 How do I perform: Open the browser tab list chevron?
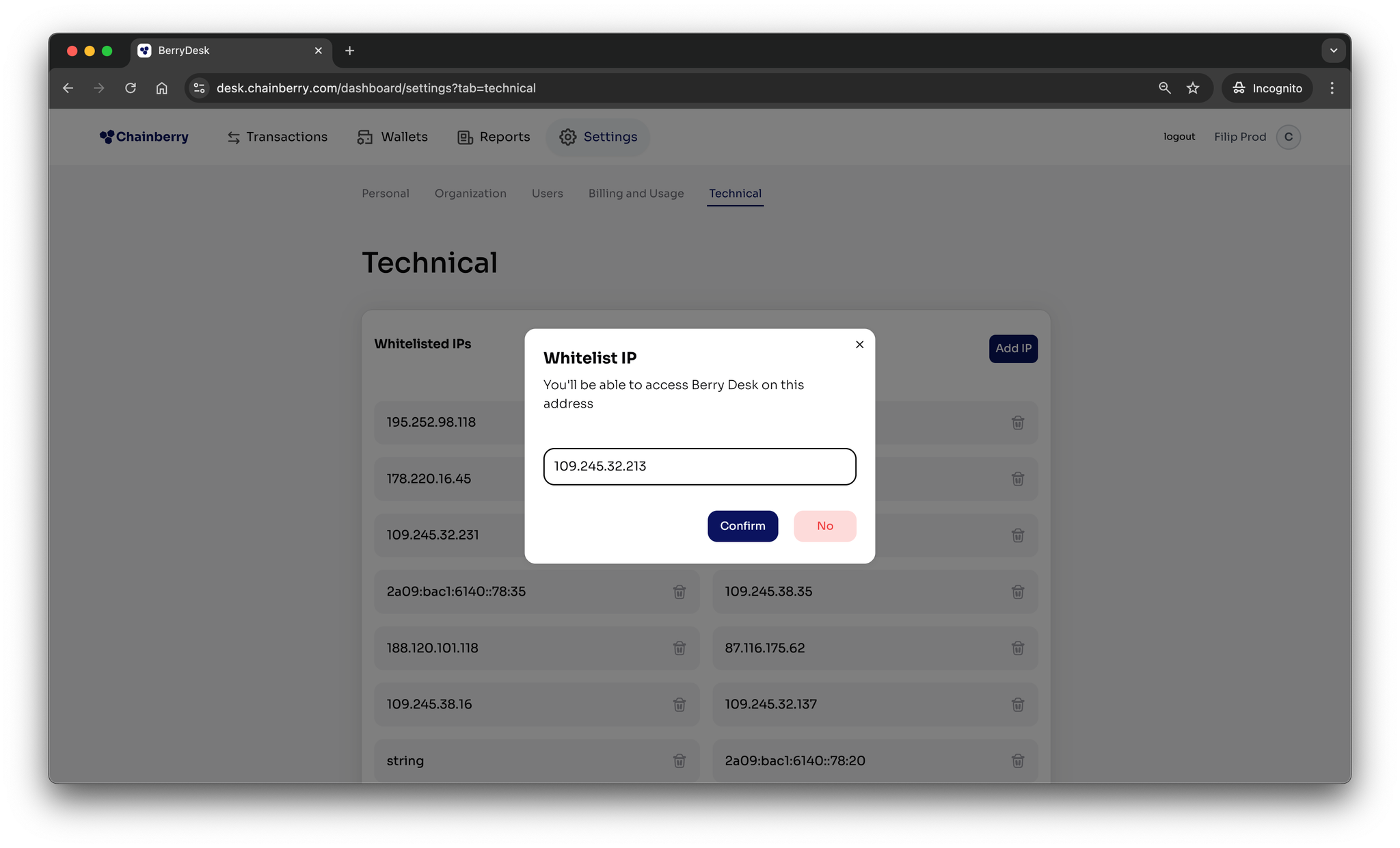[1333, 51]
